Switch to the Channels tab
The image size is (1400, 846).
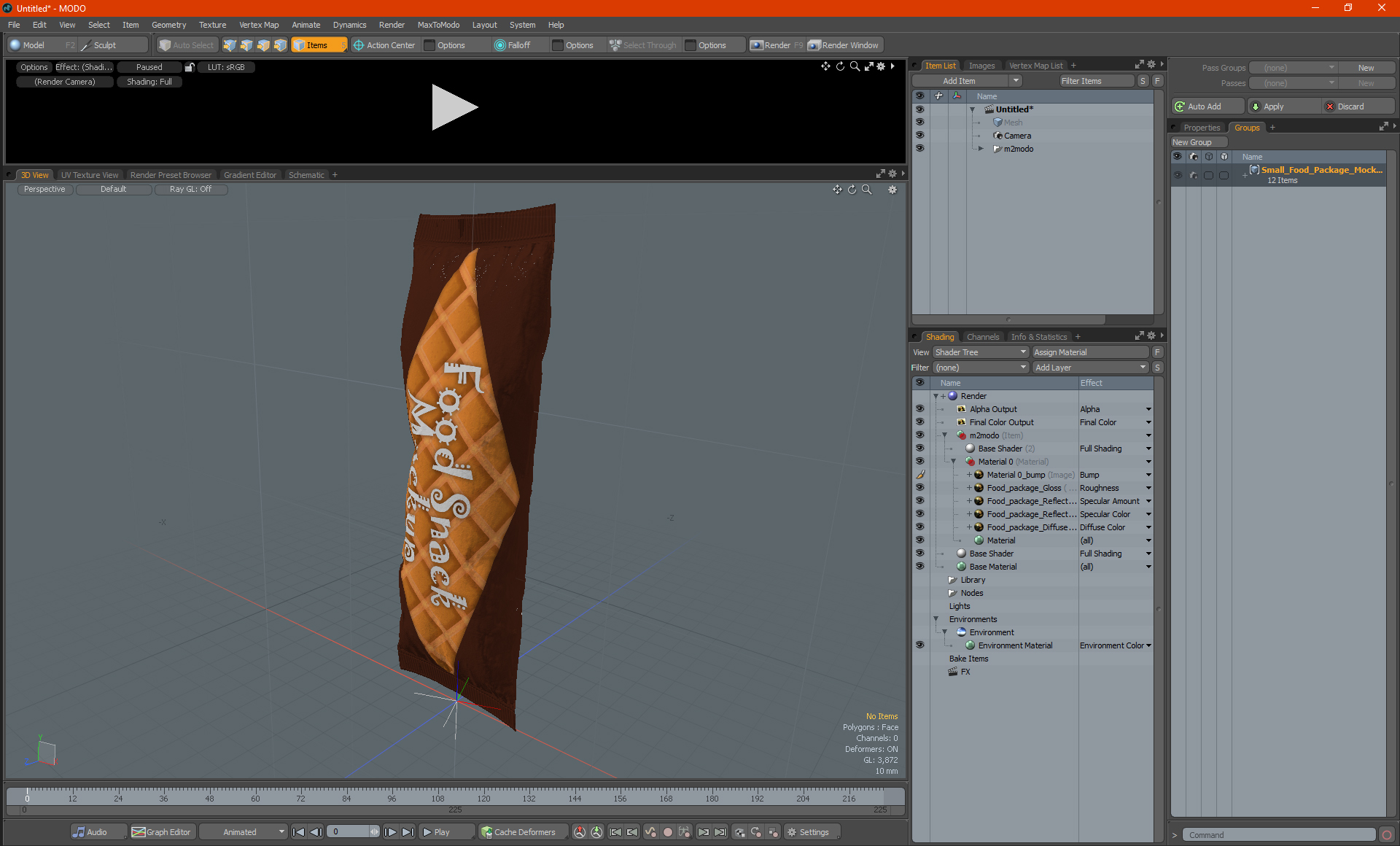[x=982, y=337]
